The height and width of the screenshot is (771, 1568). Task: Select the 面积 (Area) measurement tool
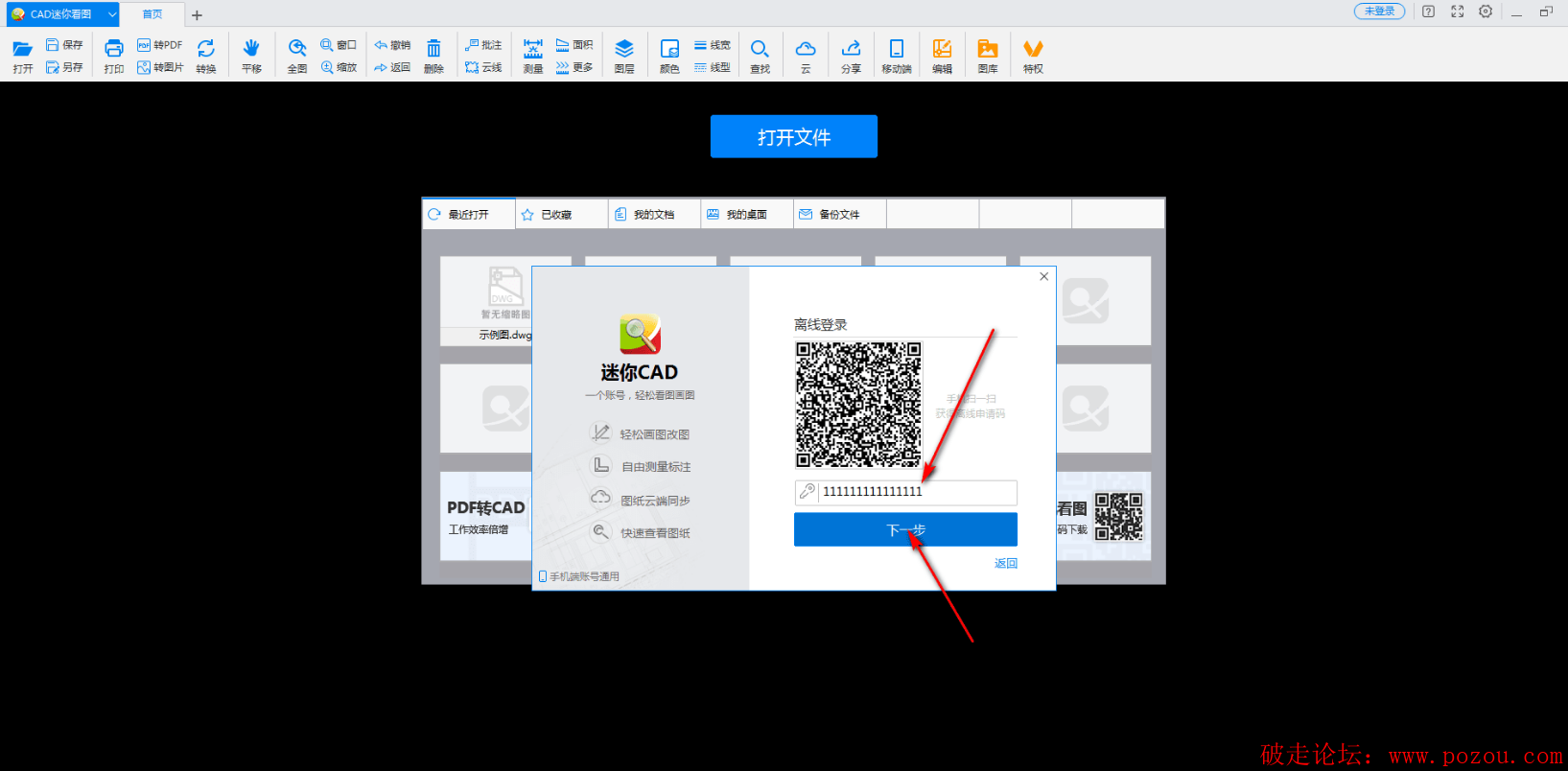click(x=574, y=45)
